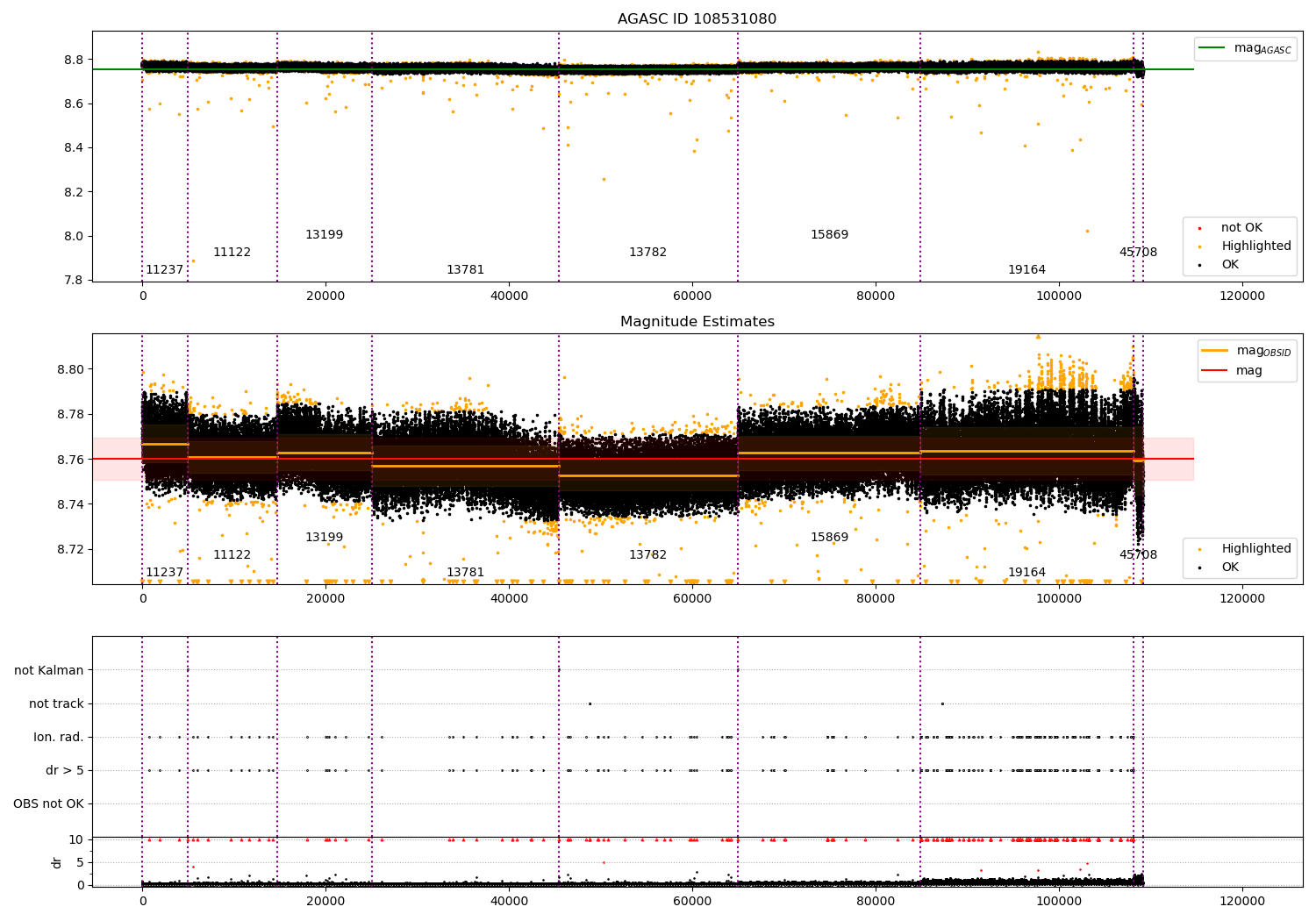The height and width of the screenshot is (921, 1316).
Task: Click OBSID label 45708 in top plot
Action: pos(1138,253)
